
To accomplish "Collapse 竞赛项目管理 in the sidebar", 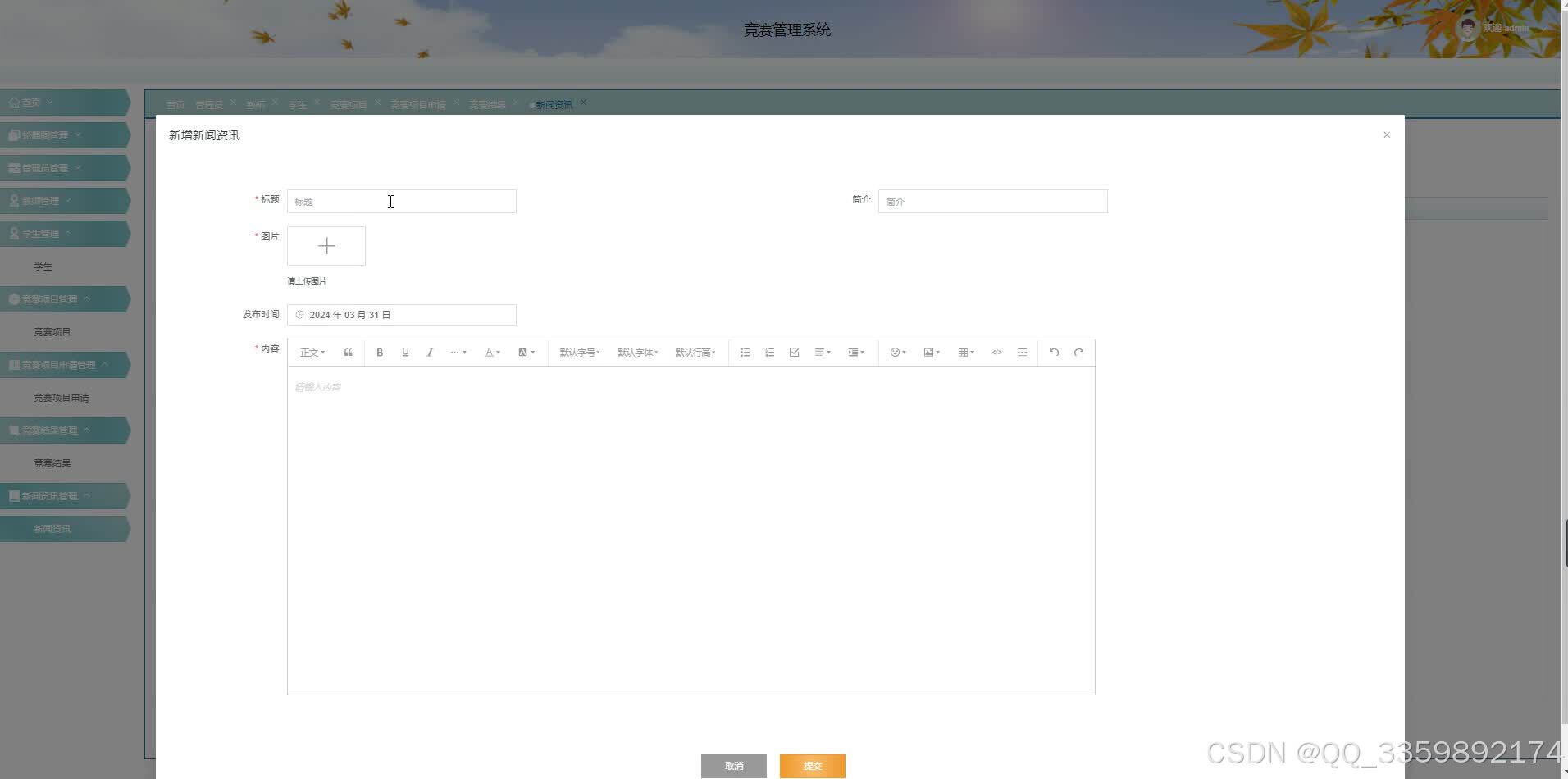I will coord(64,299).
